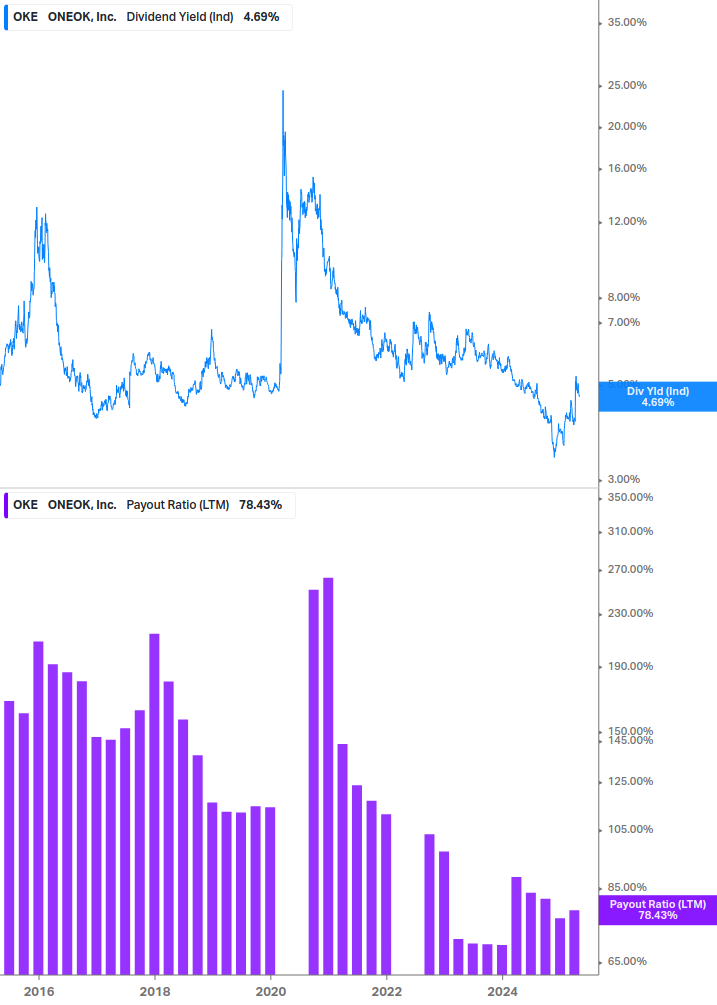Click the 190.00% payout axis label
The image size is (717, 1005).
pos(630,667)
